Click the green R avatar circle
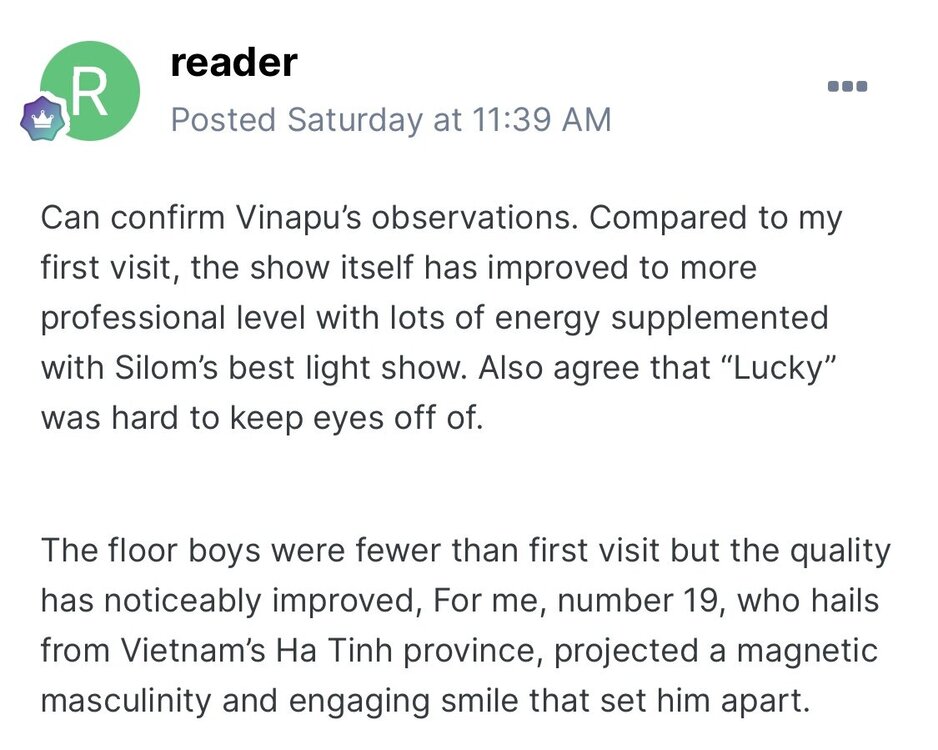This screenshot has width=938, height=750. 90,91
